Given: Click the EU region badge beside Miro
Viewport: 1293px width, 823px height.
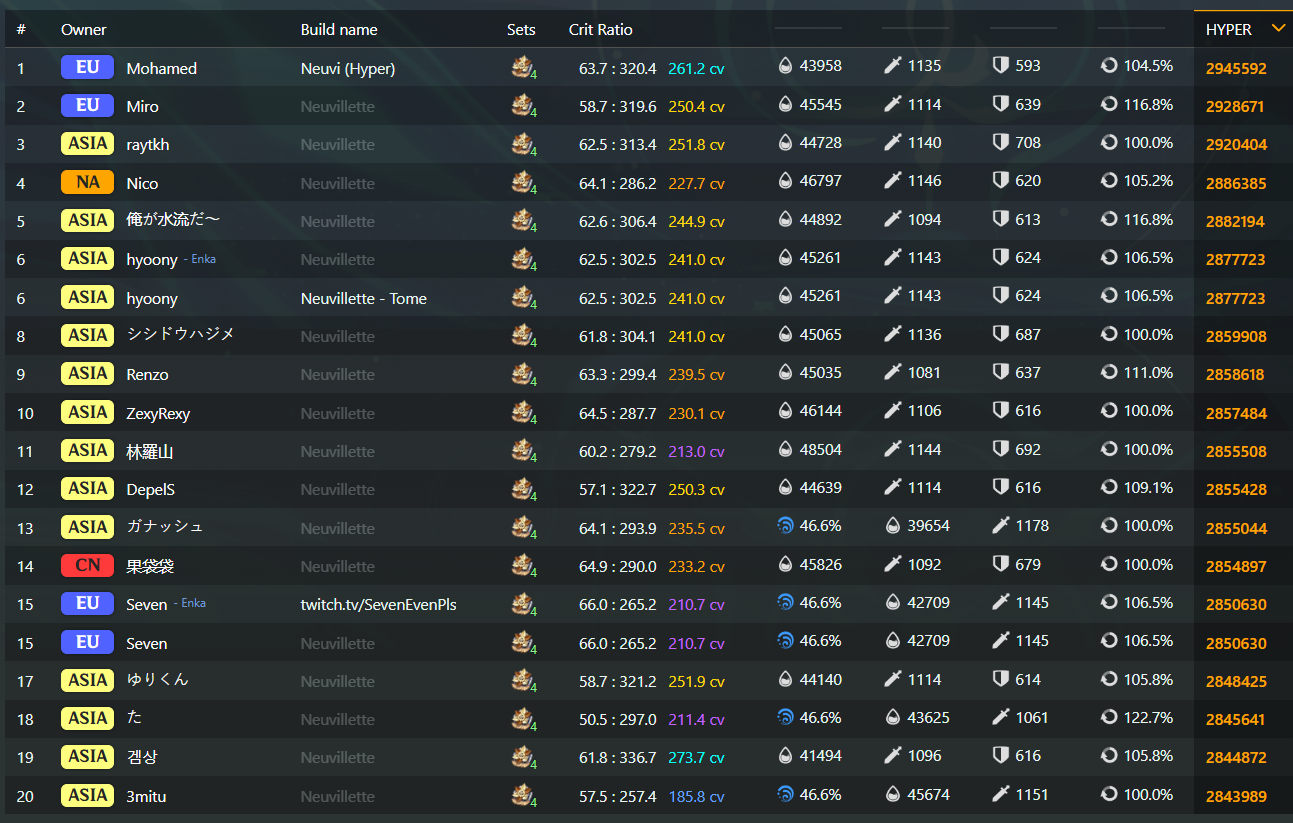Looking at the screenshot, I should (x=87, y=106).
